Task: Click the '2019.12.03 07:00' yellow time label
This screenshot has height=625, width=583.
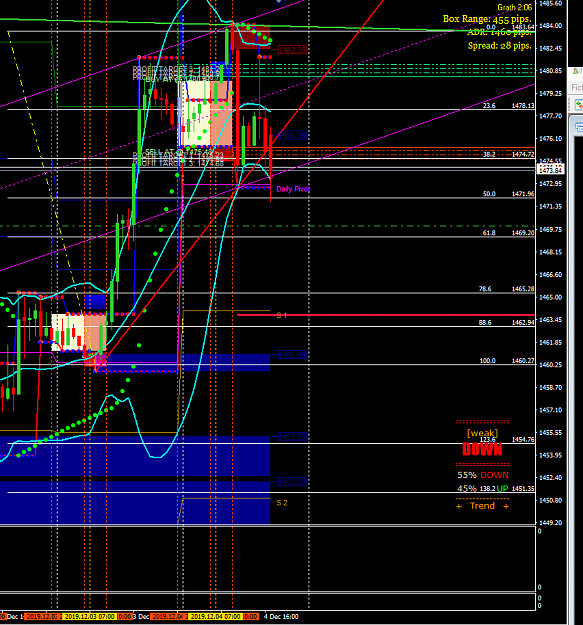Action: point(90,617)
